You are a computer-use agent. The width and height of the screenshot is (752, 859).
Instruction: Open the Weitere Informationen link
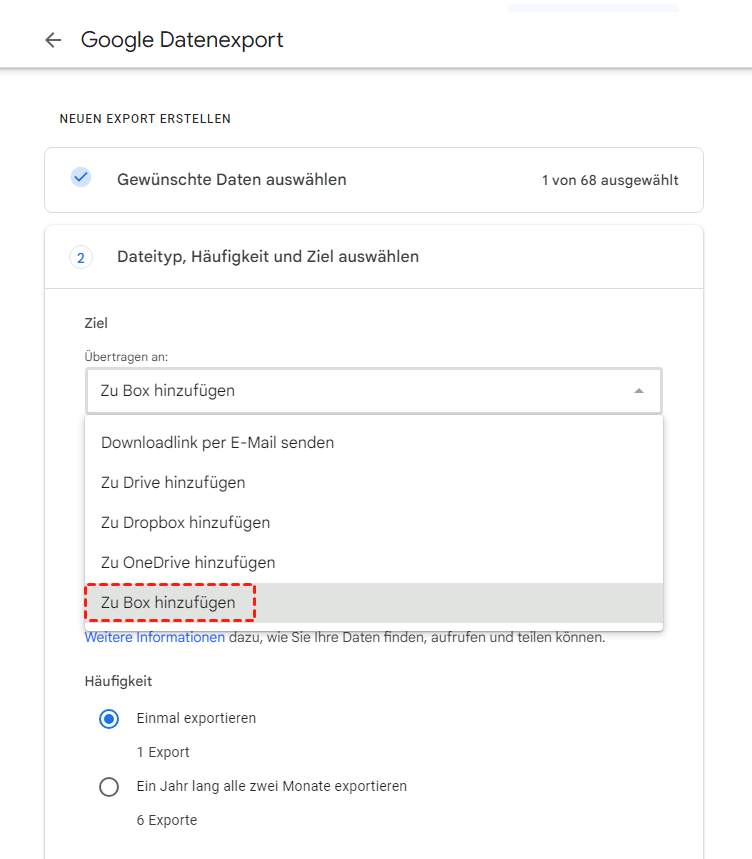[x=155, y=637]
